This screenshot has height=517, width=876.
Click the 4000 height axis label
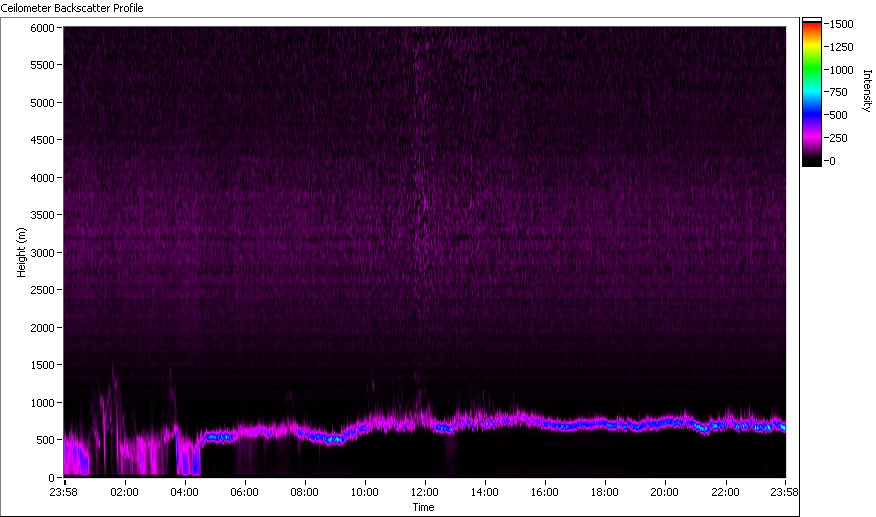point(42,178)
